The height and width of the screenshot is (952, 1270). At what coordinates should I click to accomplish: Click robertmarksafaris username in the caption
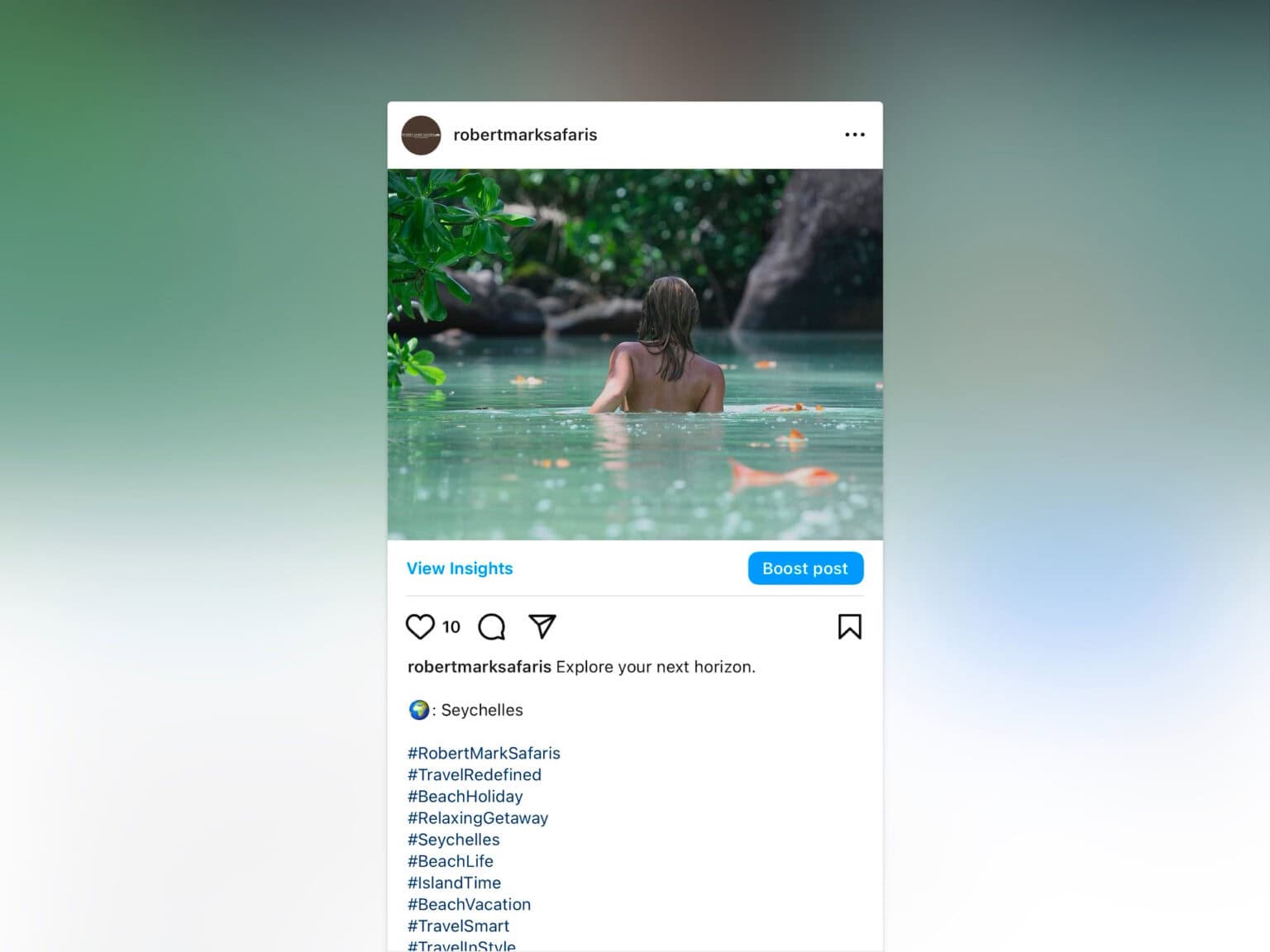[480, 667]
